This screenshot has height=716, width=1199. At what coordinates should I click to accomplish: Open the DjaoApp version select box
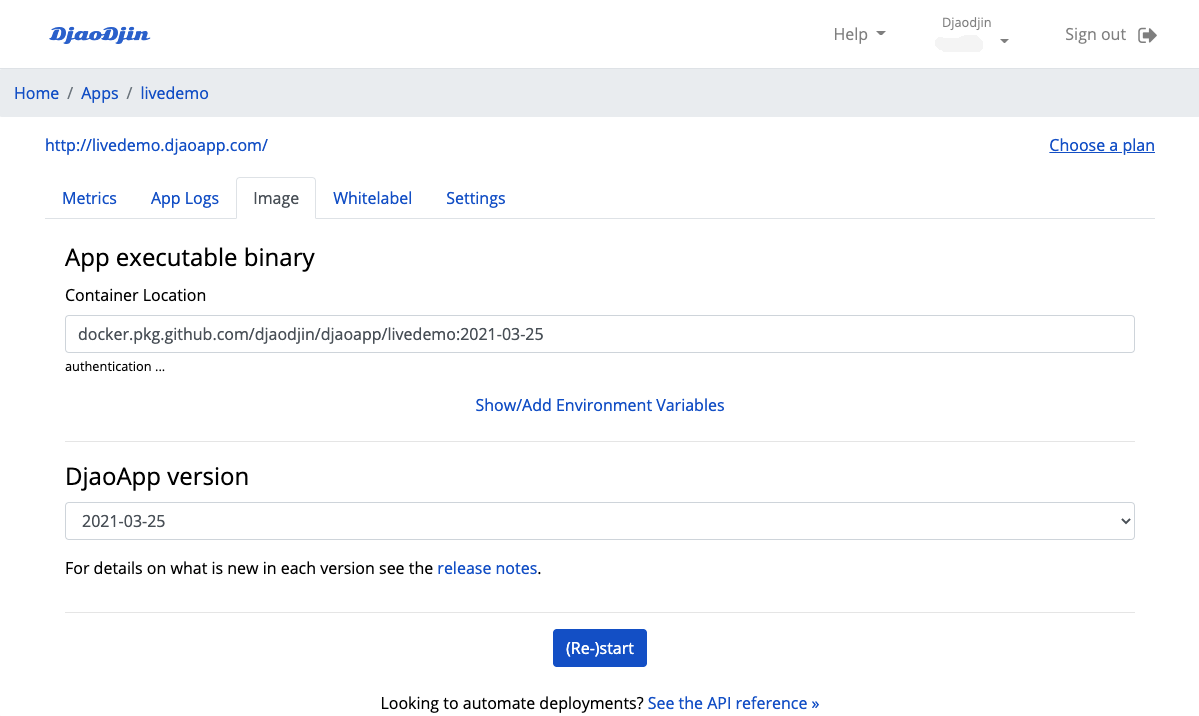(600, 521)
